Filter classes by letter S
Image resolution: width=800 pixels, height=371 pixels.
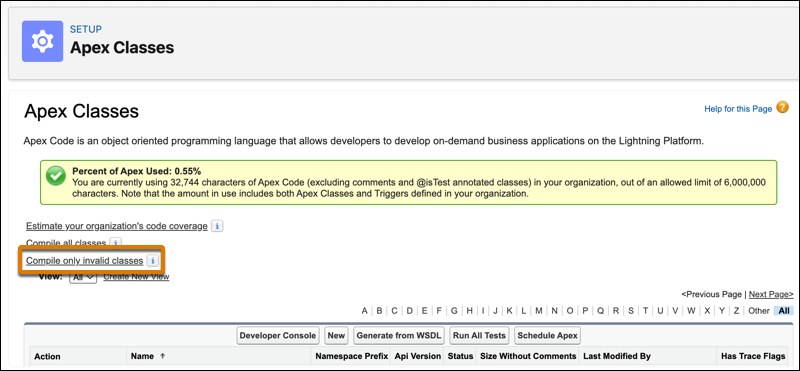point(631,311)
